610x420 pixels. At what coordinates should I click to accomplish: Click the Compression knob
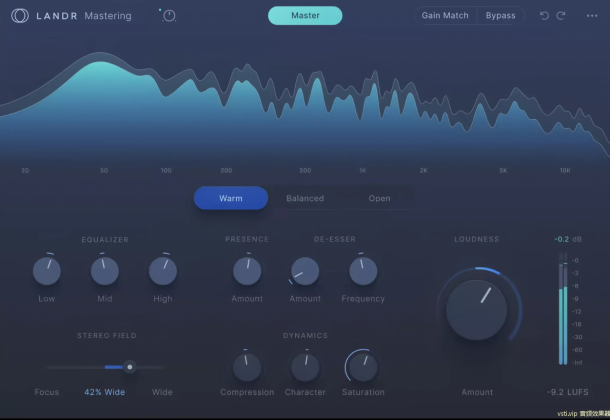point(247,367)
